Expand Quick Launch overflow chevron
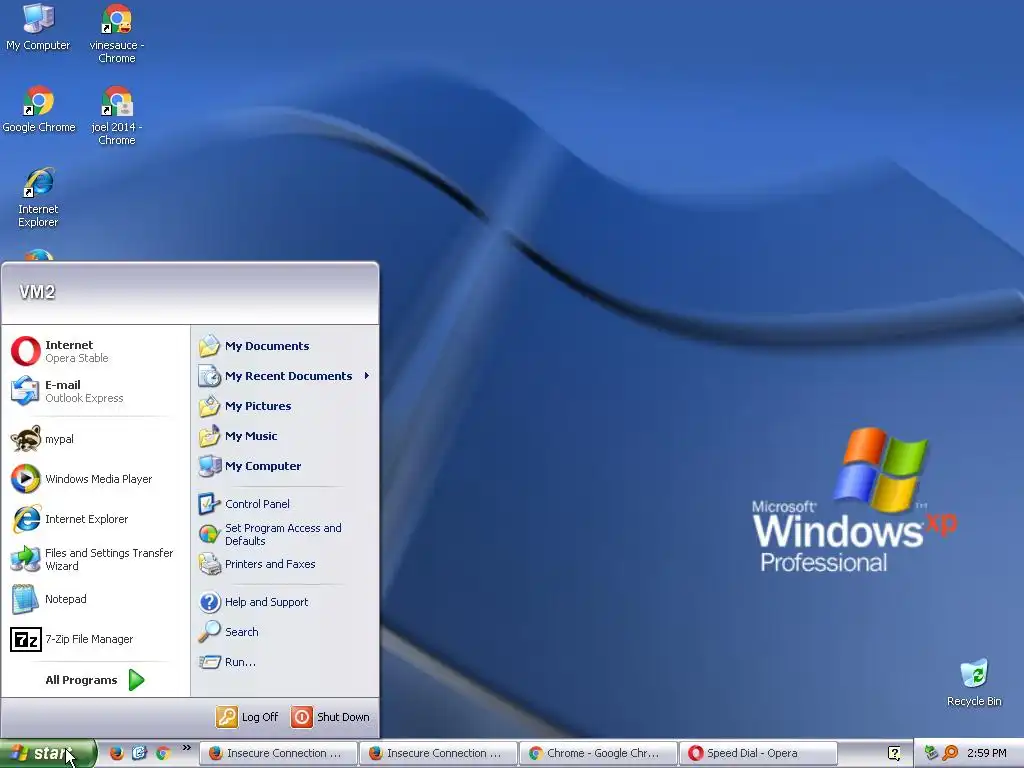This screenshot has width=1024, height=768. click(187, 748)
